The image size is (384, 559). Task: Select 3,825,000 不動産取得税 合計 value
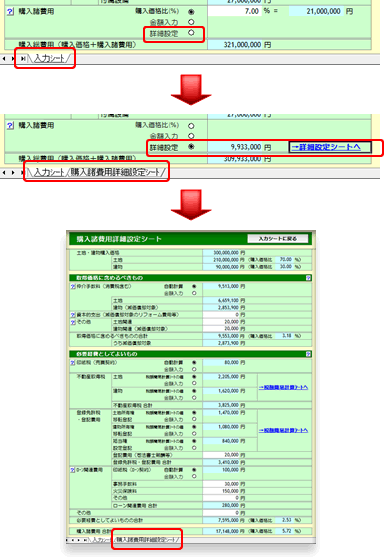tap(221, 405)
